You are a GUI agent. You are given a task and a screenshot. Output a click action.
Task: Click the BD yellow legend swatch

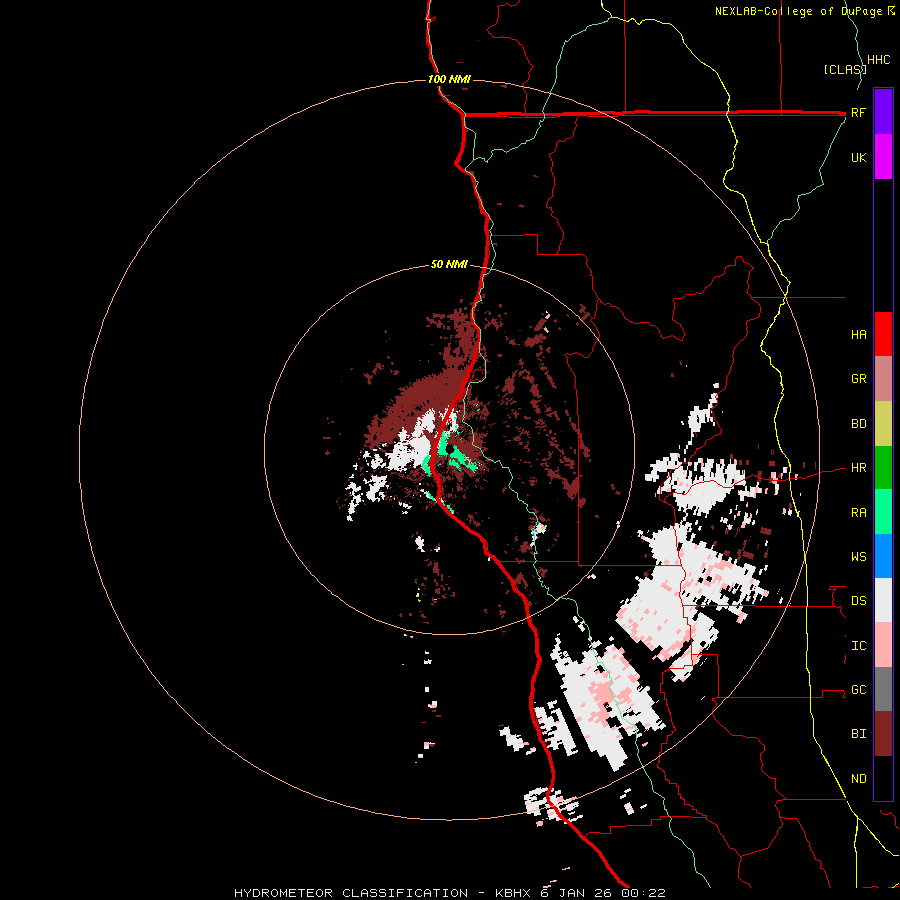(x=883, y=424)
